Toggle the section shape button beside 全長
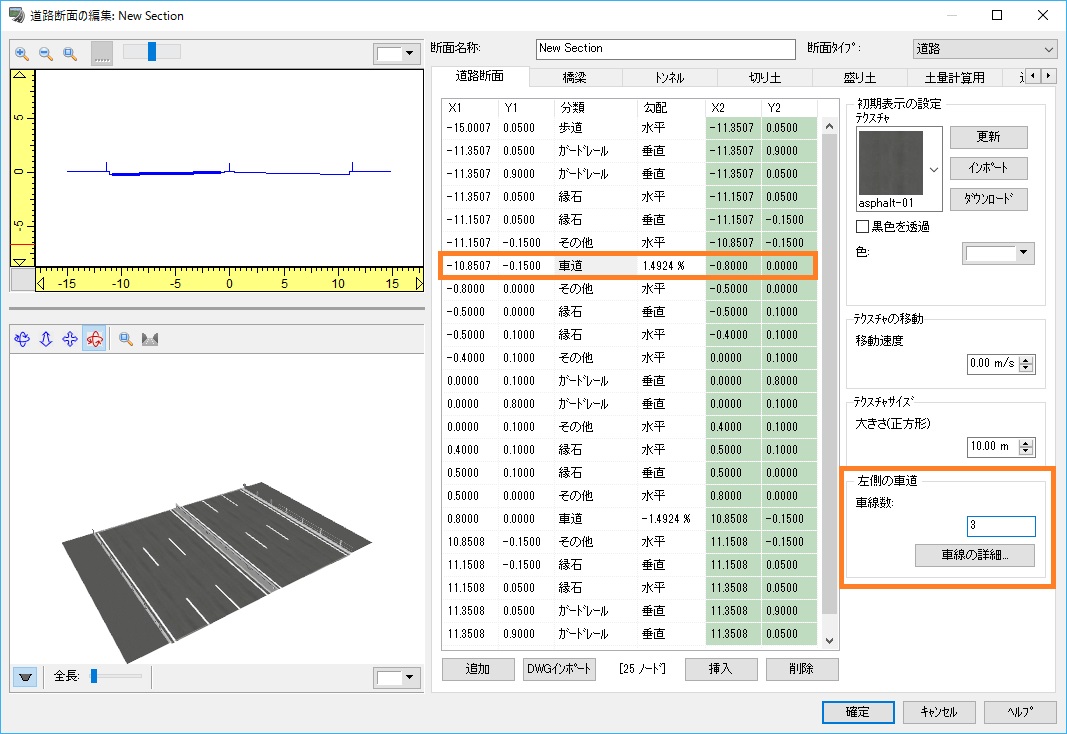The width and height of the screenshot is (1067, 734). click(x=26, y=677)
